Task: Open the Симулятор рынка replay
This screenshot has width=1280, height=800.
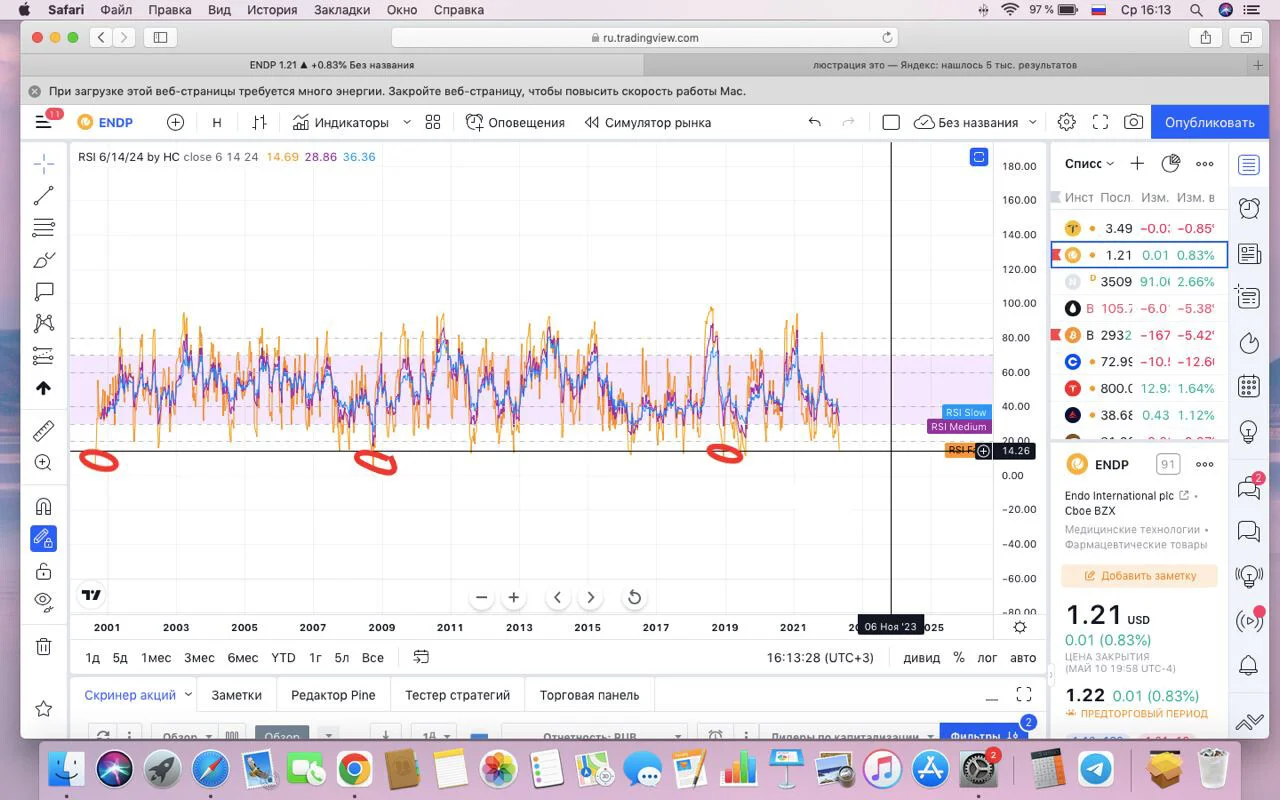Action: coord(648,122)
